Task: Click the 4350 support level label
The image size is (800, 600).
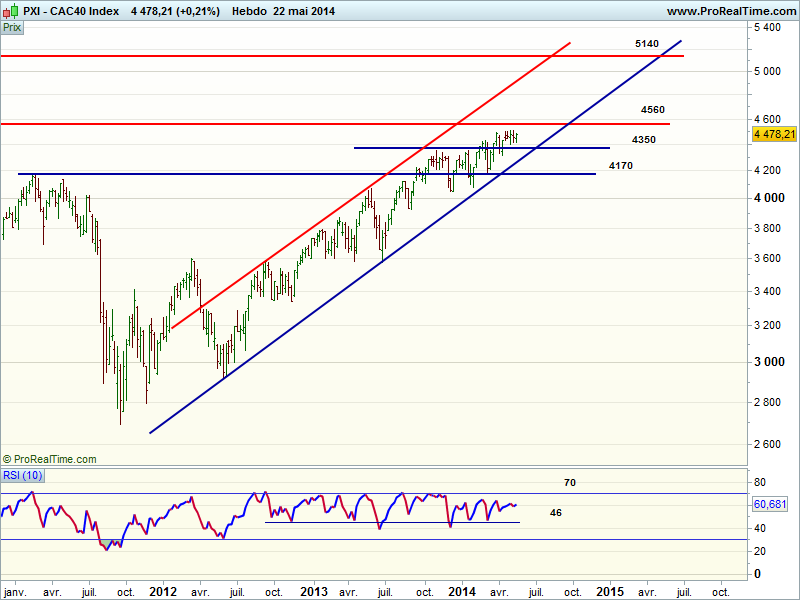Action: pyautogui.click(x=644, y=140)
